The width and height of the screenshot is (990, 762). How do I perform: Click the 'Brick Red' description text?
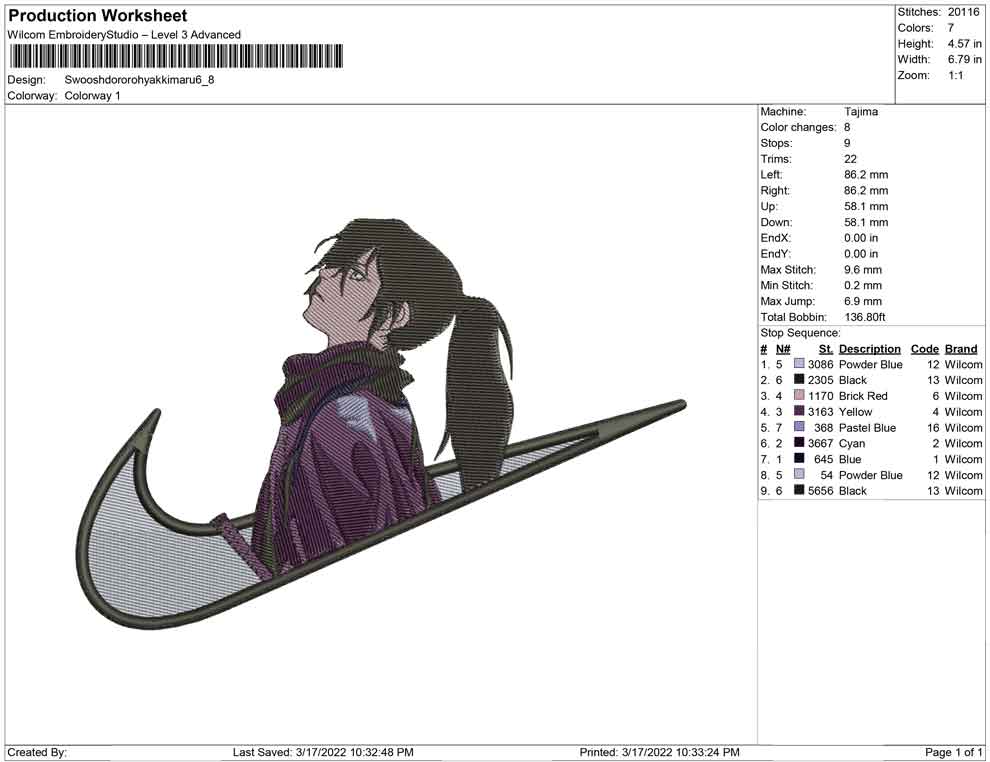tap(863, 396)
